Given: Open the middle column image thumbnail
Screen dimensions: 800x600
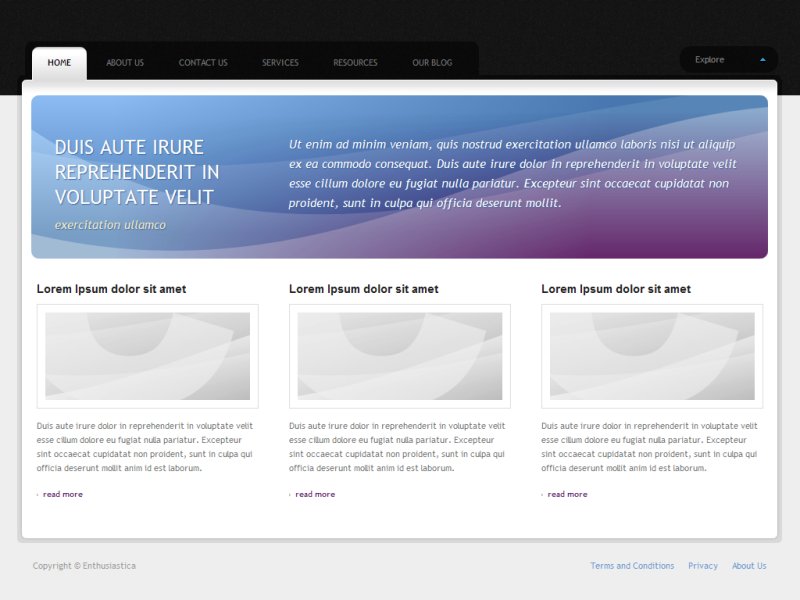Looking at the screenshot, I should tap(400, 356).
